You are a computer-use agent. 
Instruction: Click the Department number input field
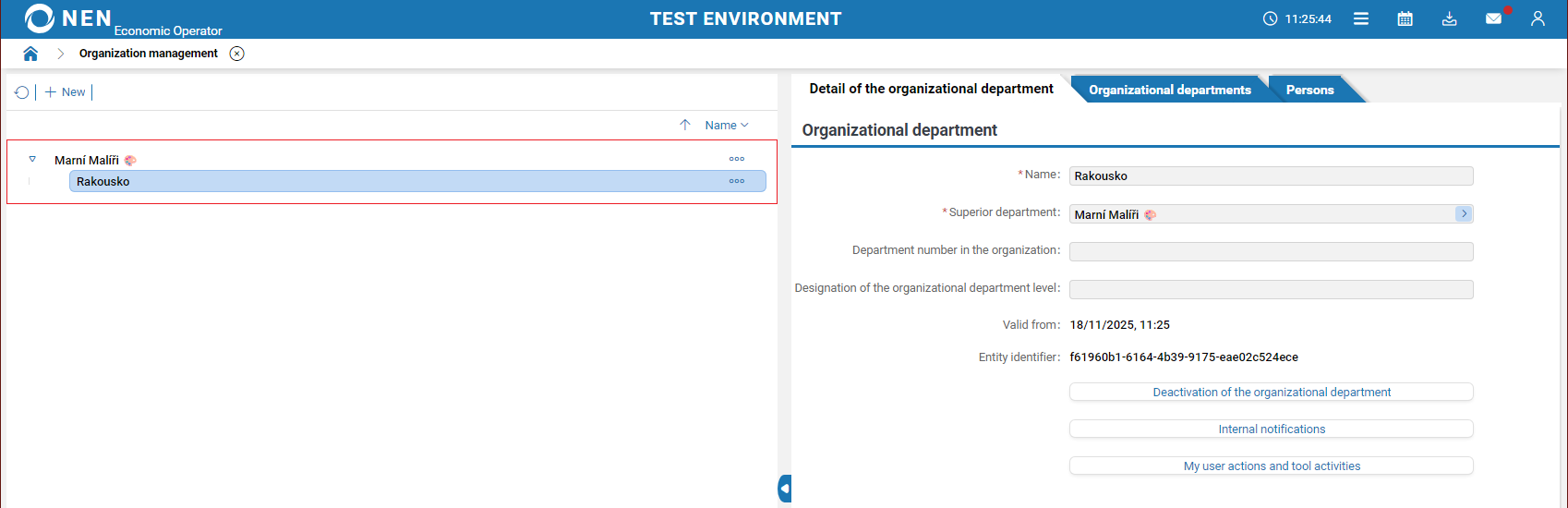coord(1271,251)
